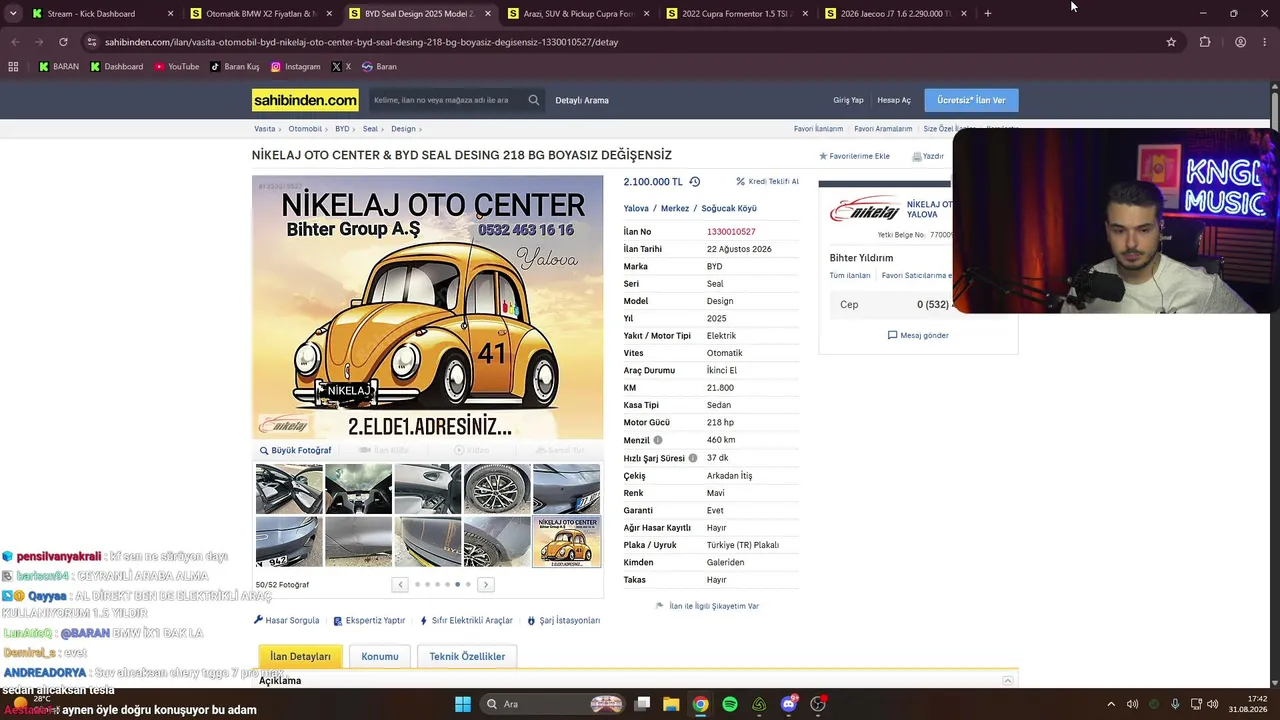
Task: Open Şarj İstasyonları link
Action: 564,620
